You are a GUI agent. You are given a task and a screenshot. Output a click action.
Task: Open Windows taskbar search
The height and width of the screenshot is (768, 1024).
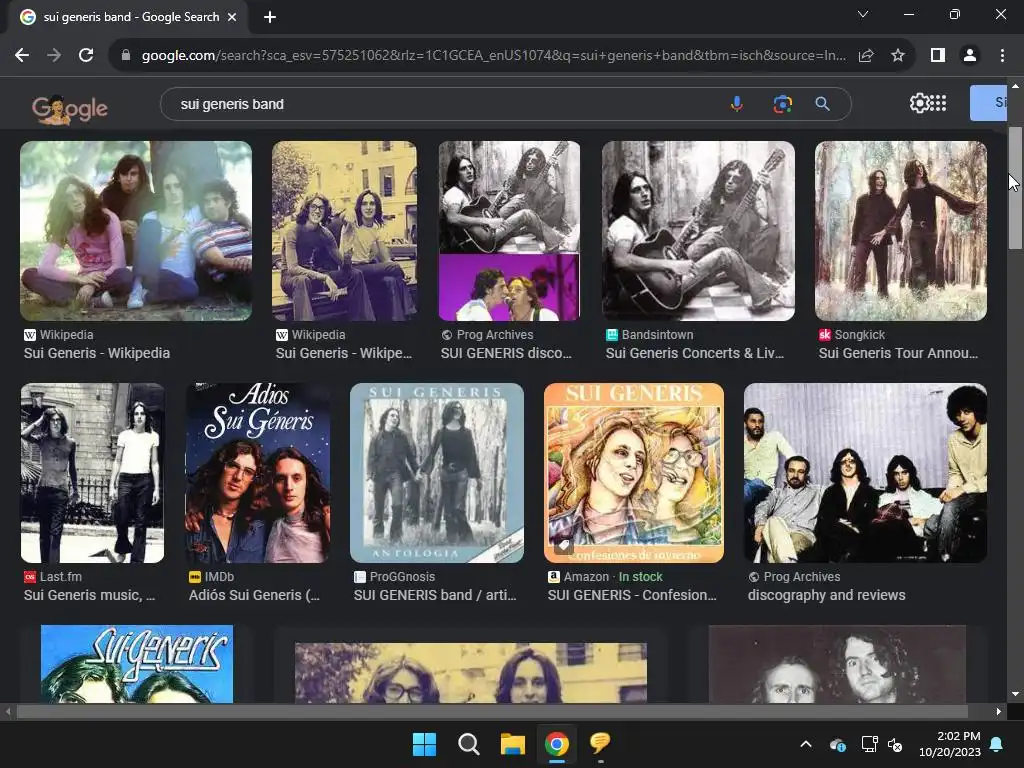click(468, 744)
